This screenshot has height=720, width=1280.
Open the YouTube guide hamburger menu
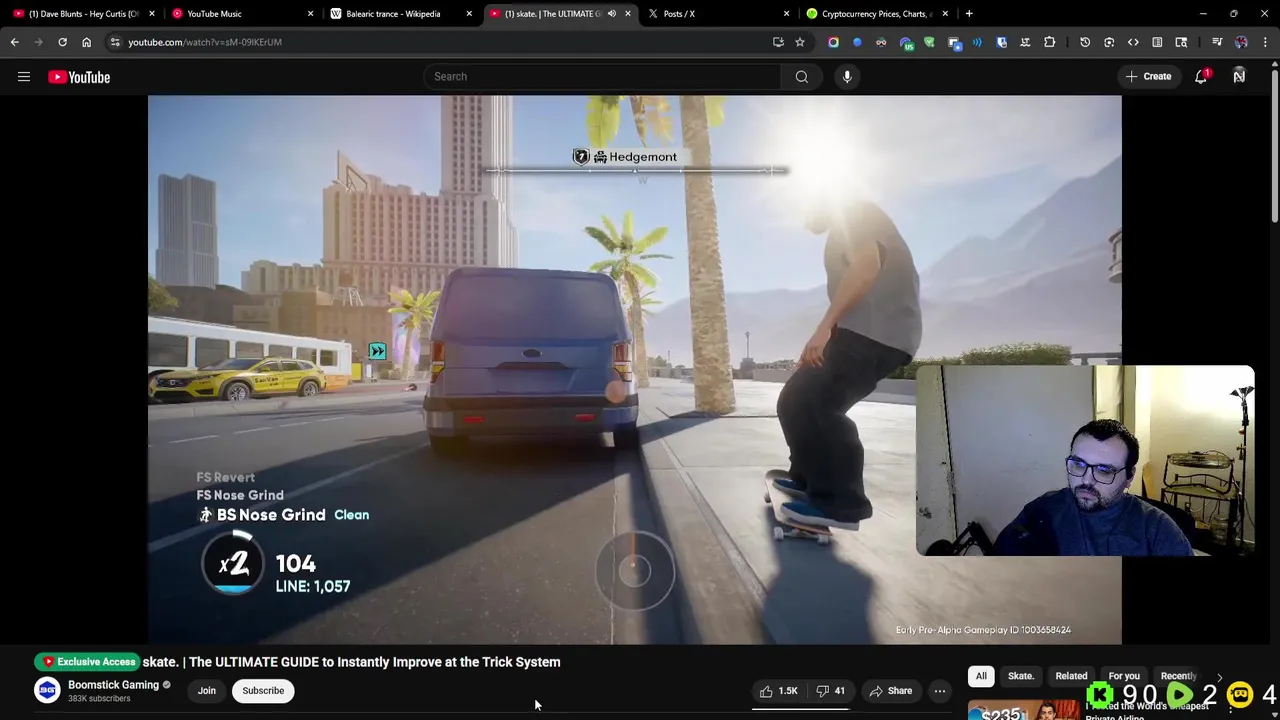point(24,77)
